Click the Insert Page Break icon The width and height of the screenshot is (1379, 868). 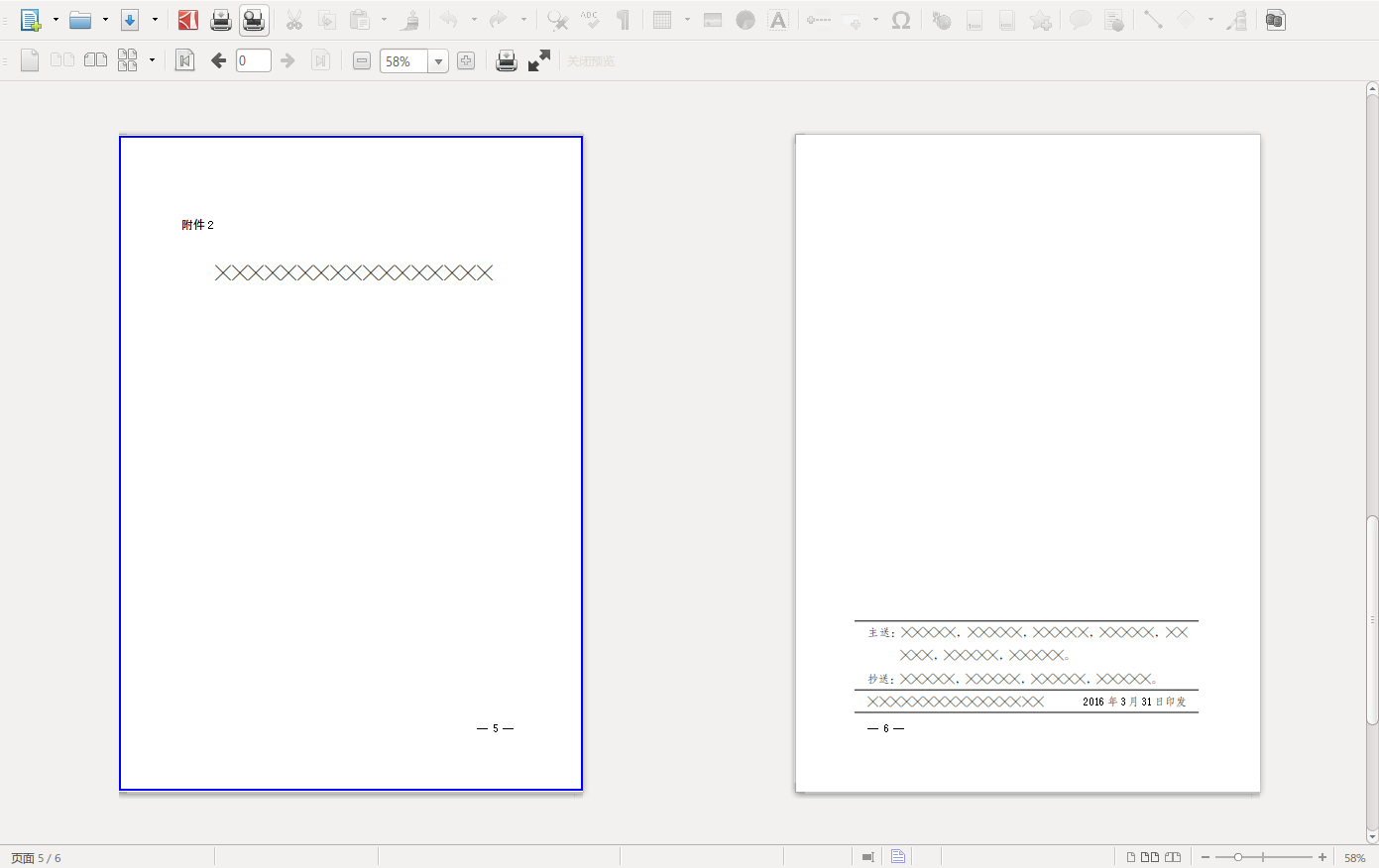point(819,20)
